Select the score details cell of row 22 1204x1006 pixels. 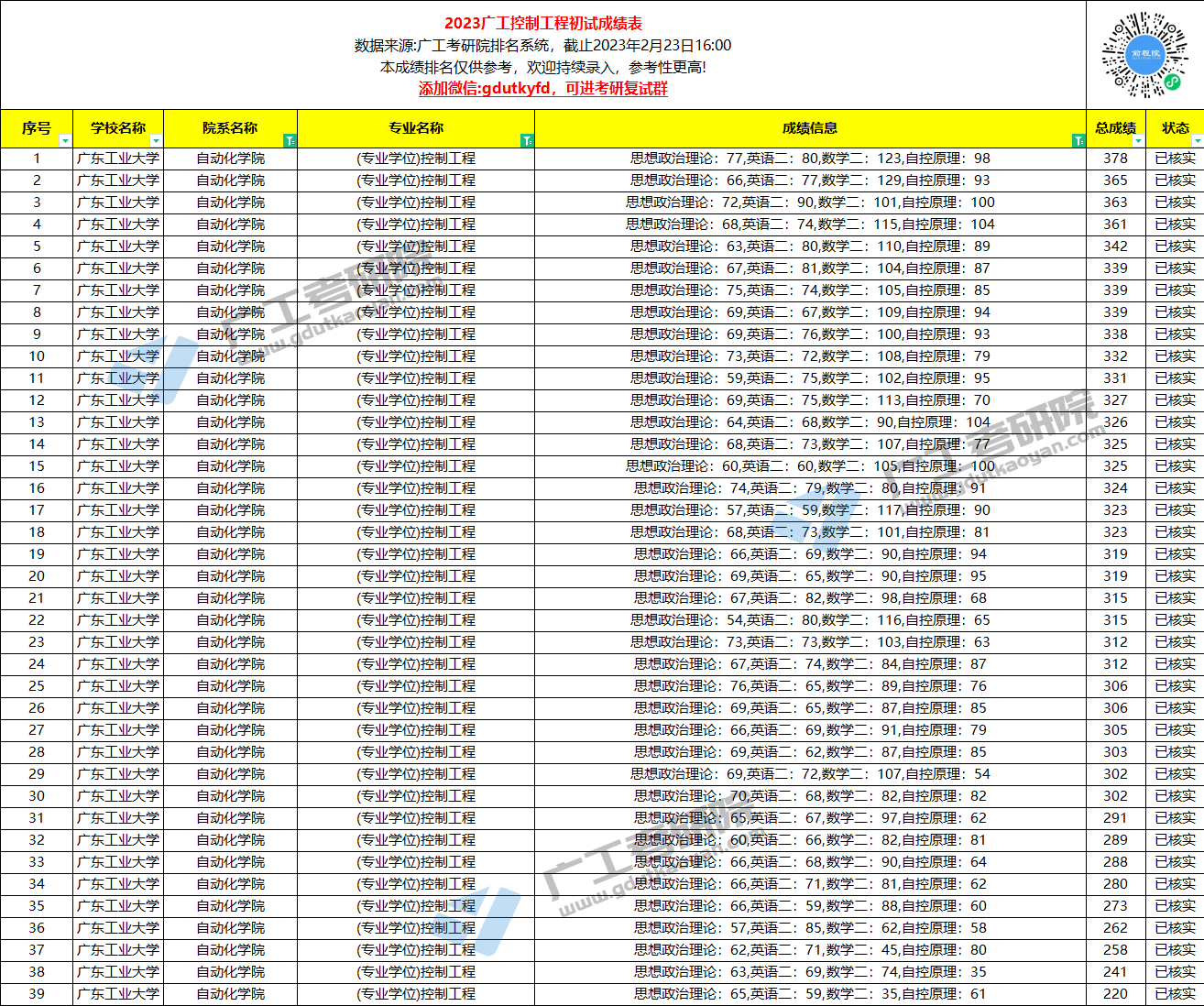click(810, 620)
